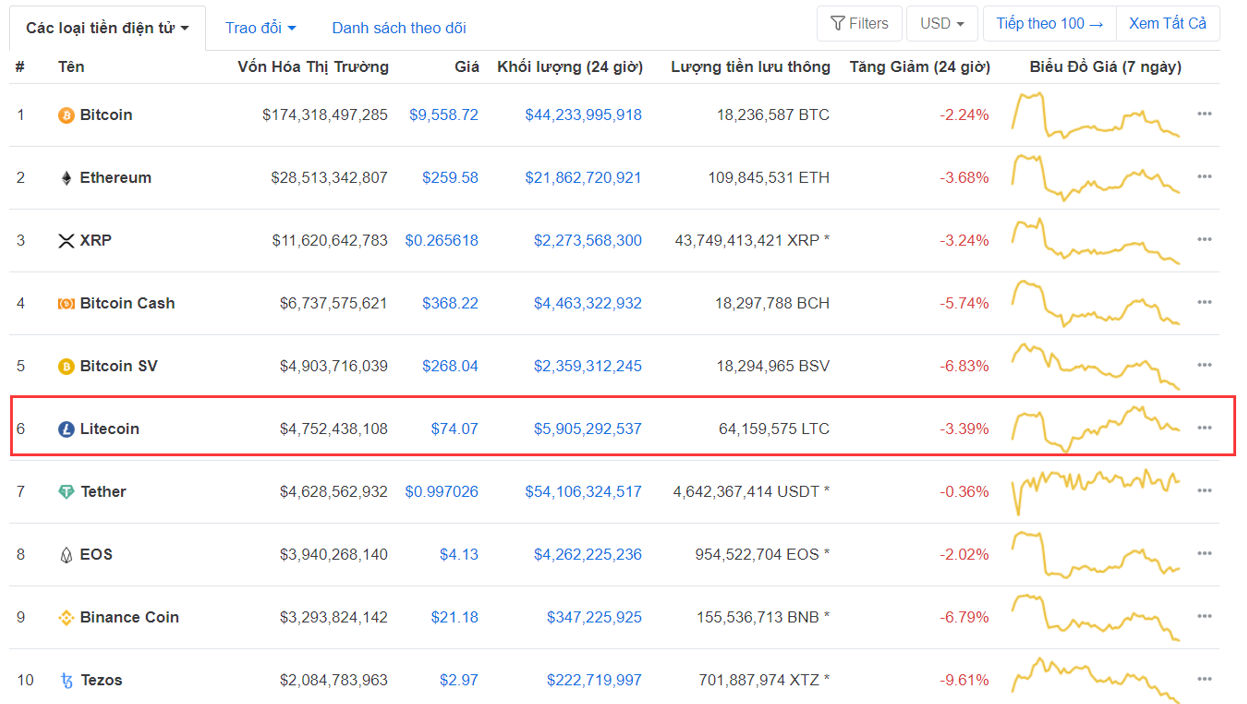Open the three-dot menu for Tether row

click(x=1204, y=491)
